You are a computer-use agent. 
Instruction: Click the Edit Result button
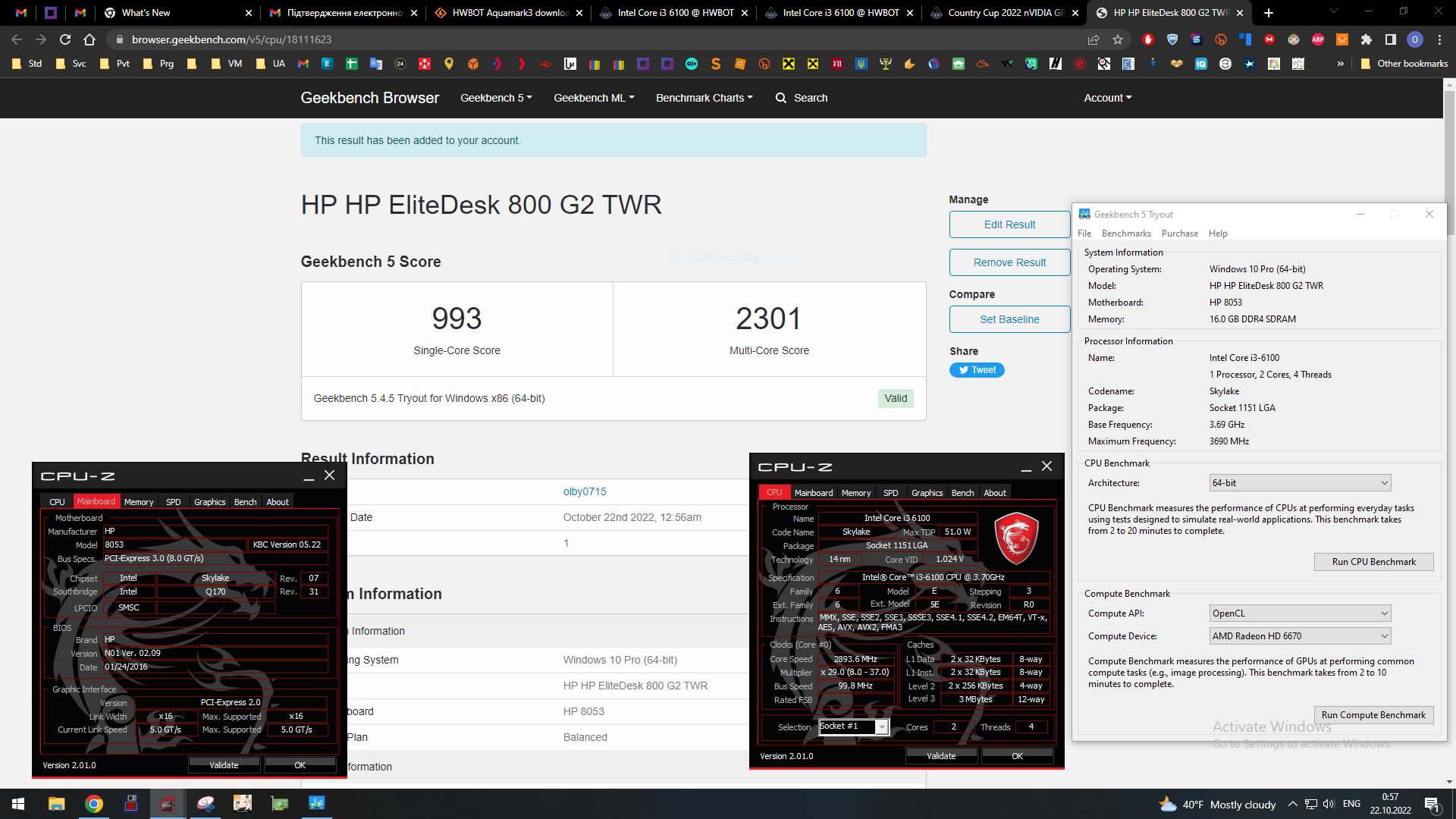(1009, 224)
